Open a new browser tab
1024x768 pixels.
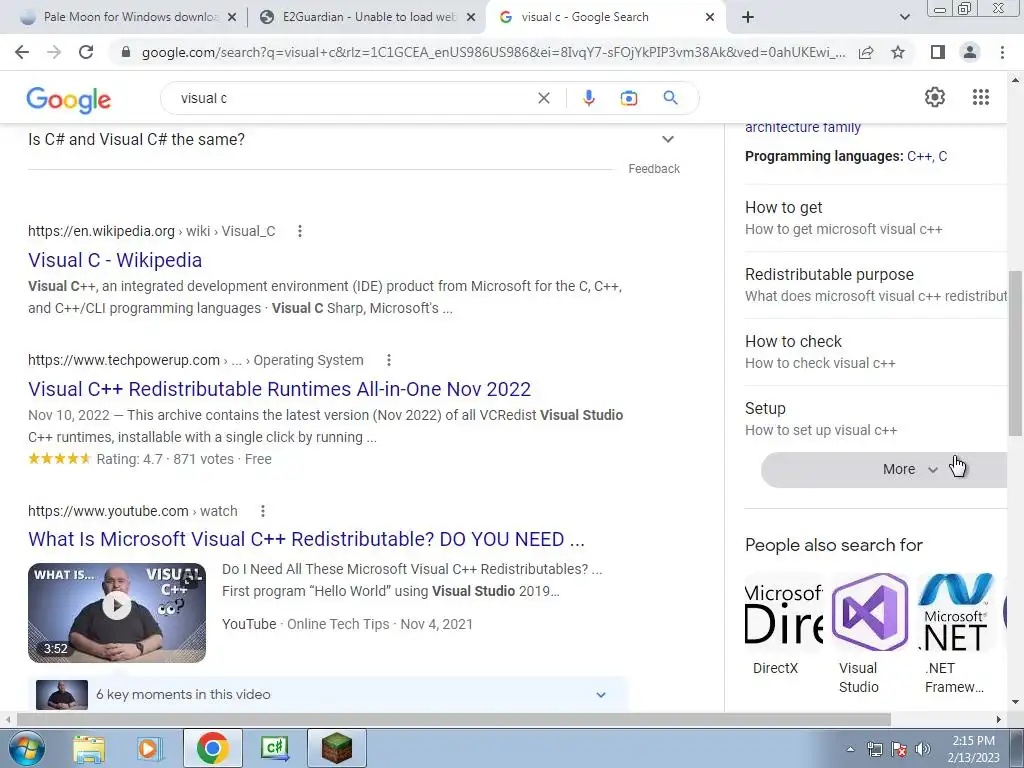point(748,17)
